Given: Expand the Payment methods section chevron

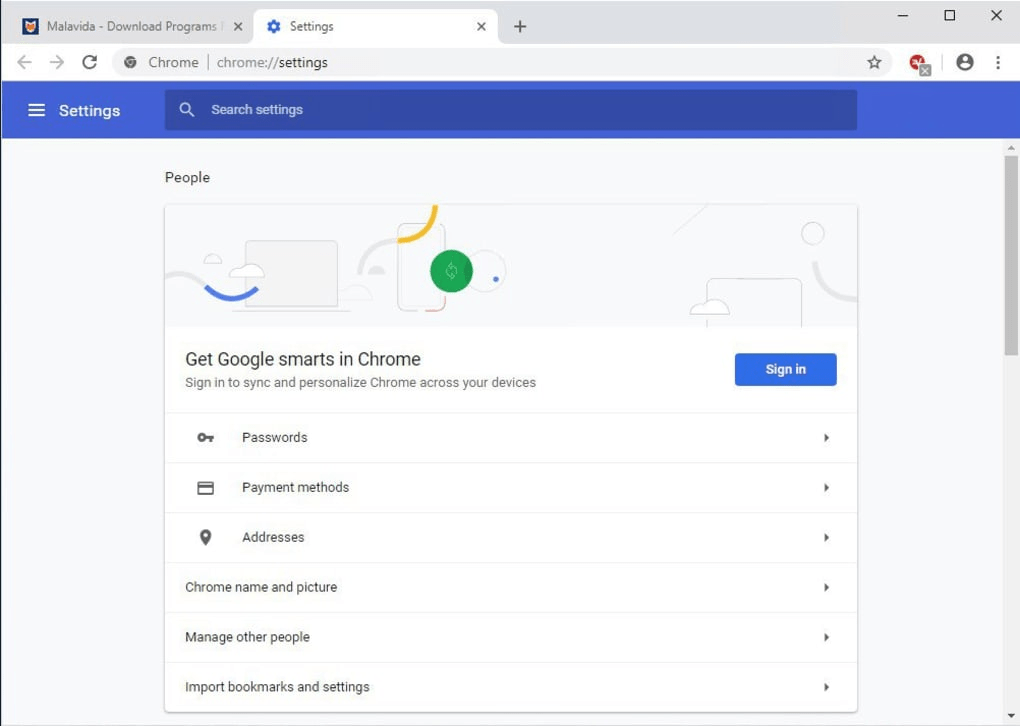Looking at the screenshot, I should click(827, 487).
